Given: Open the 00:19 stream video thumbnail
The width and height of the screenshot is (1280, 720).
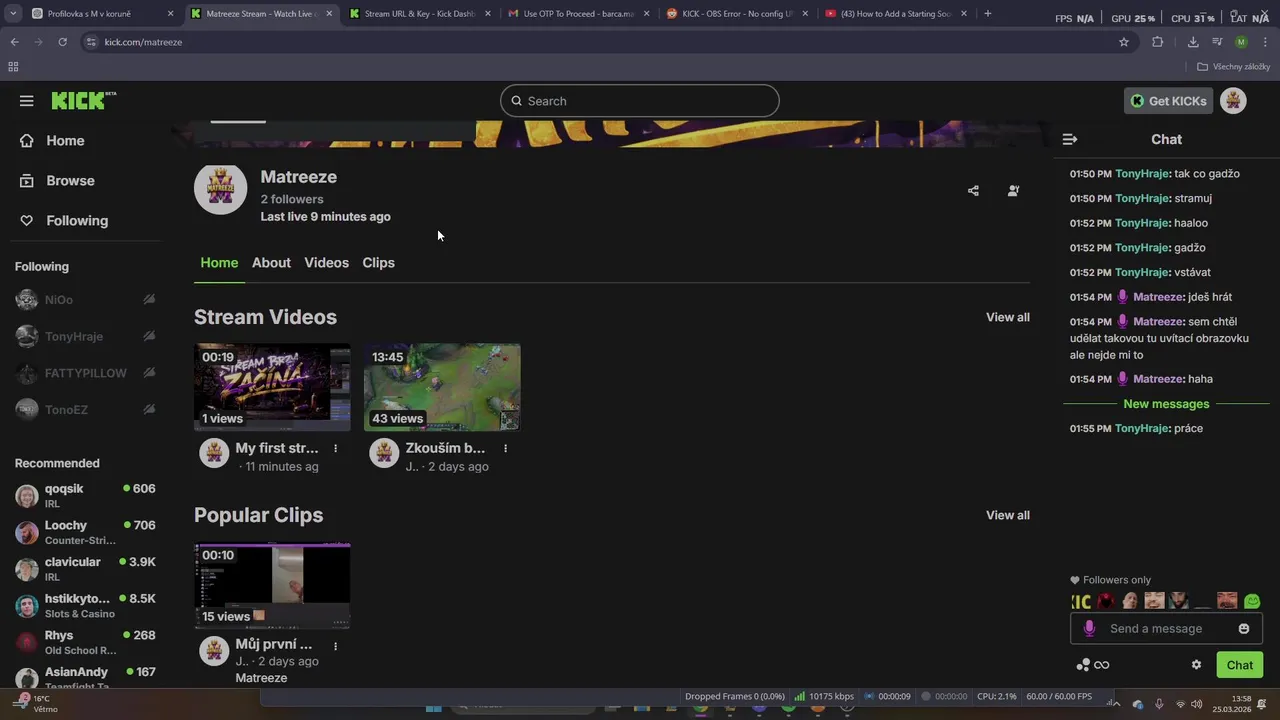Looking at the screenshot, I should (272, 387).
